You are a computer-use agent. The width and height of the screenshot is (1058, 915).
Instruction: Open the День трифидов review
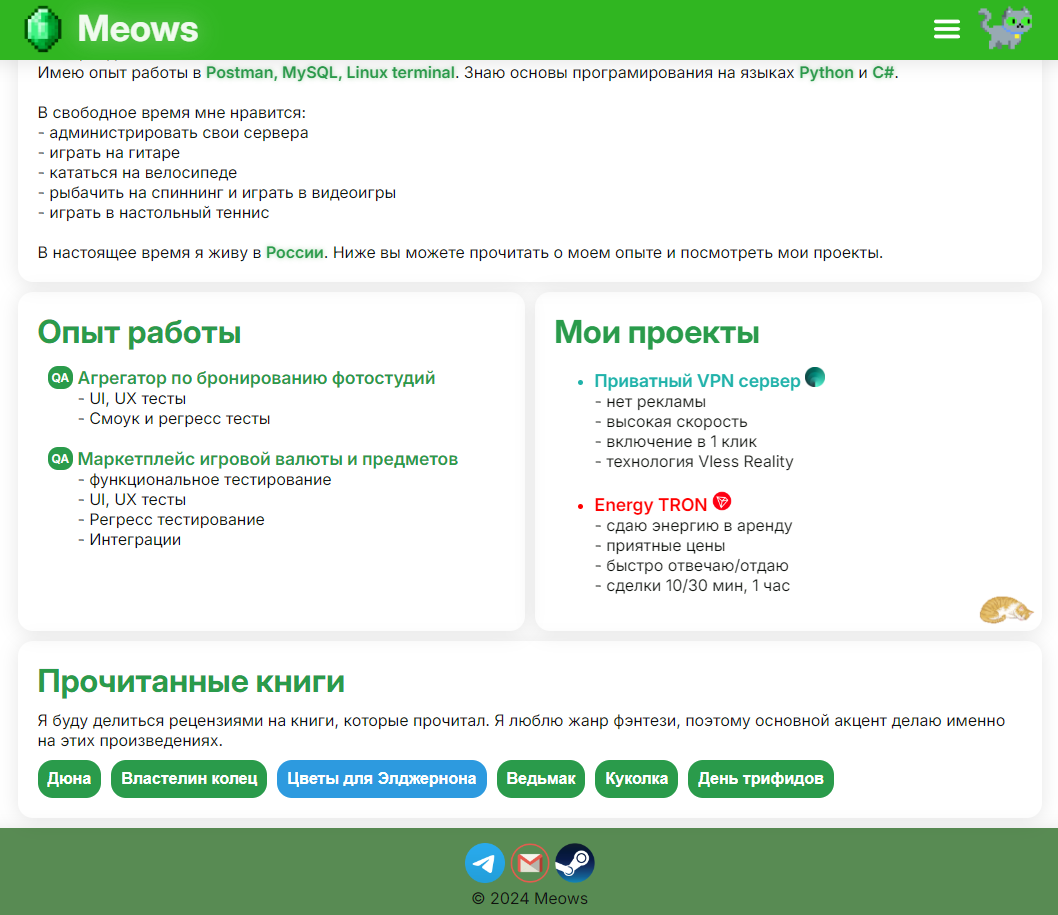point(760,779)
